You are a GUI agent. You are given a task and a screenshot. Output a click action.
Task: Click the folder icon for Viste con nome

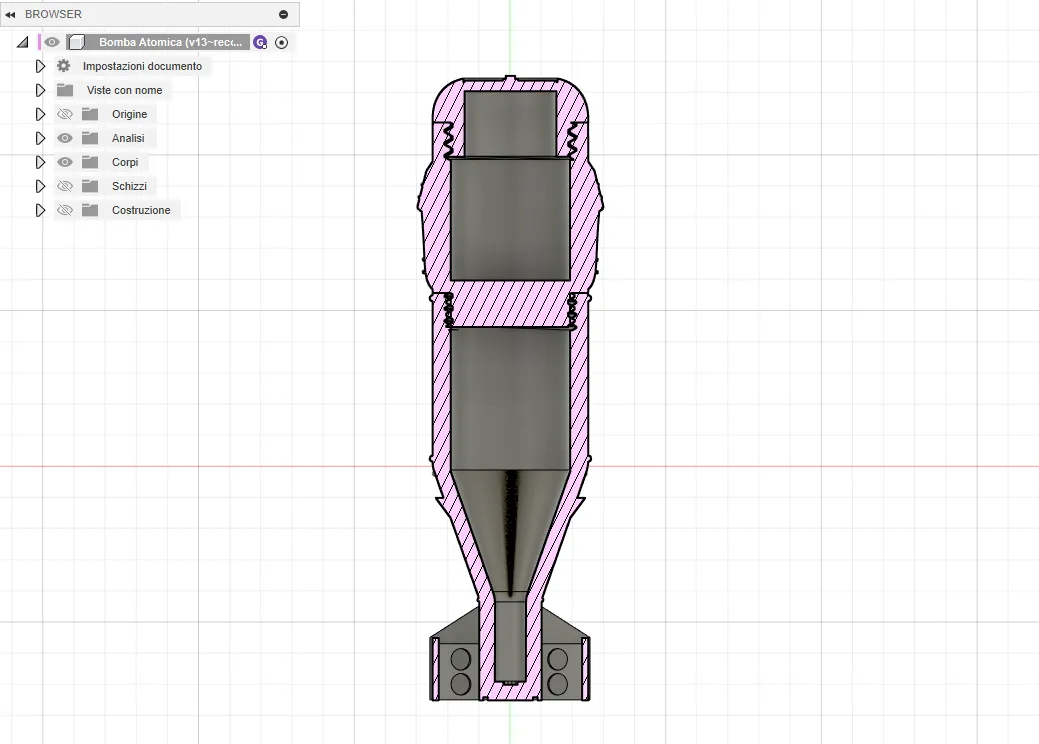coord(65,89)
